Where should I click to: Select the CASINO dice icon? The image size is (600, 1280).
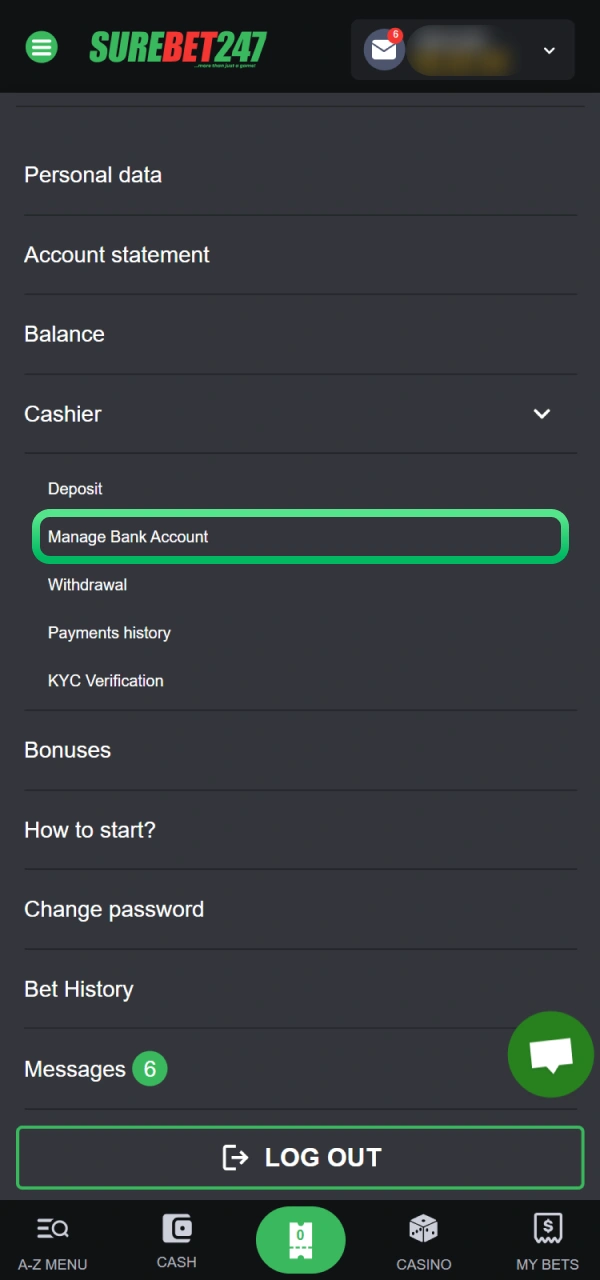[x=423, y=1240]
